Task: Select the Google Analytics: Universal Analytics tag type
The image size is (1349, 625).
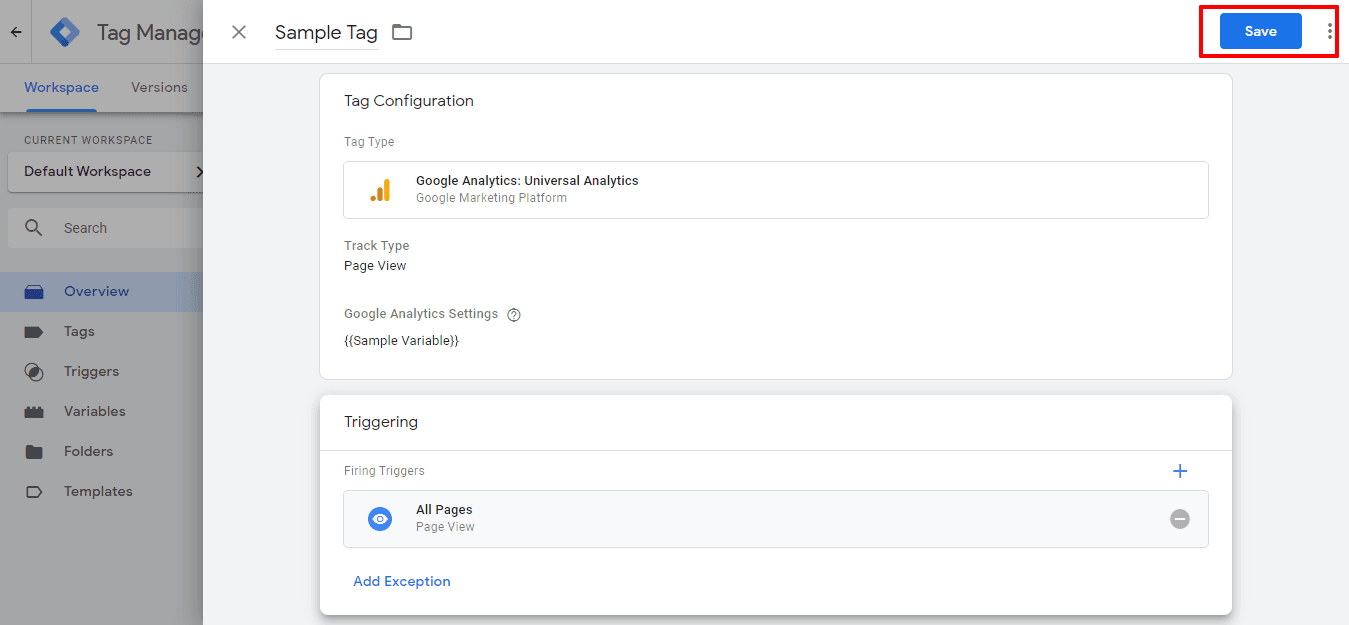Action: click(775, 190)
